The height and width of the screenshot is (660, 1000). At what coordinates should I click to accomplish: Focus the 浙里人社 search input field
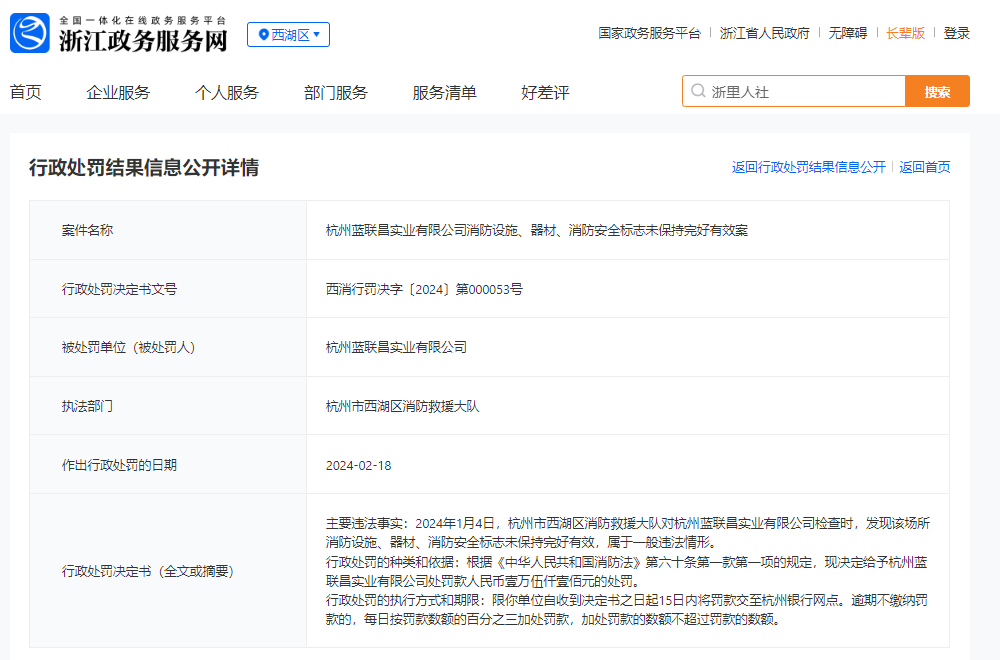794,91
